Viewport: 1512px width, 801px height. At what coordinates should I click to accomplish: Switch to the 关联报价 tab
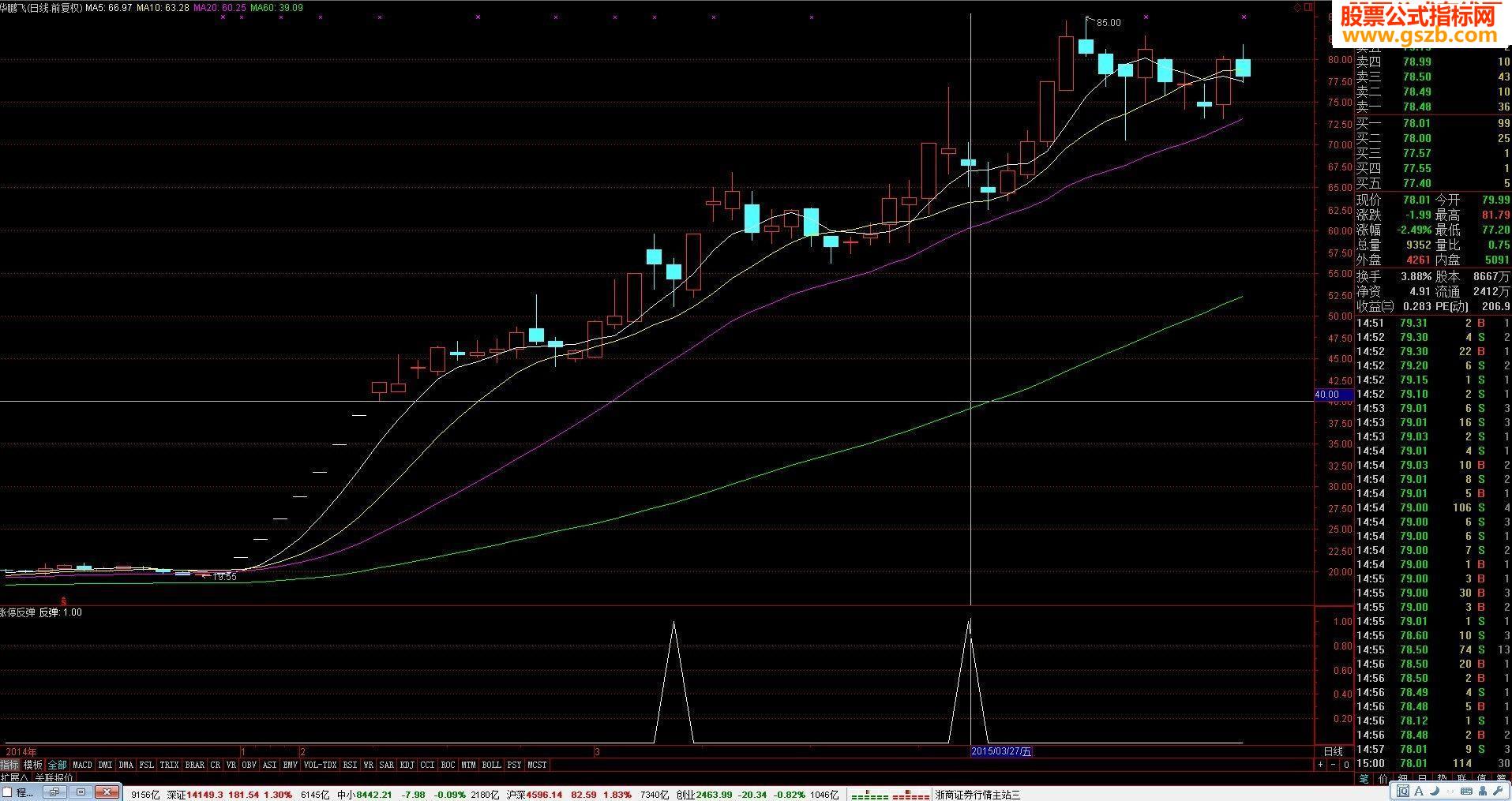point(54,777)
